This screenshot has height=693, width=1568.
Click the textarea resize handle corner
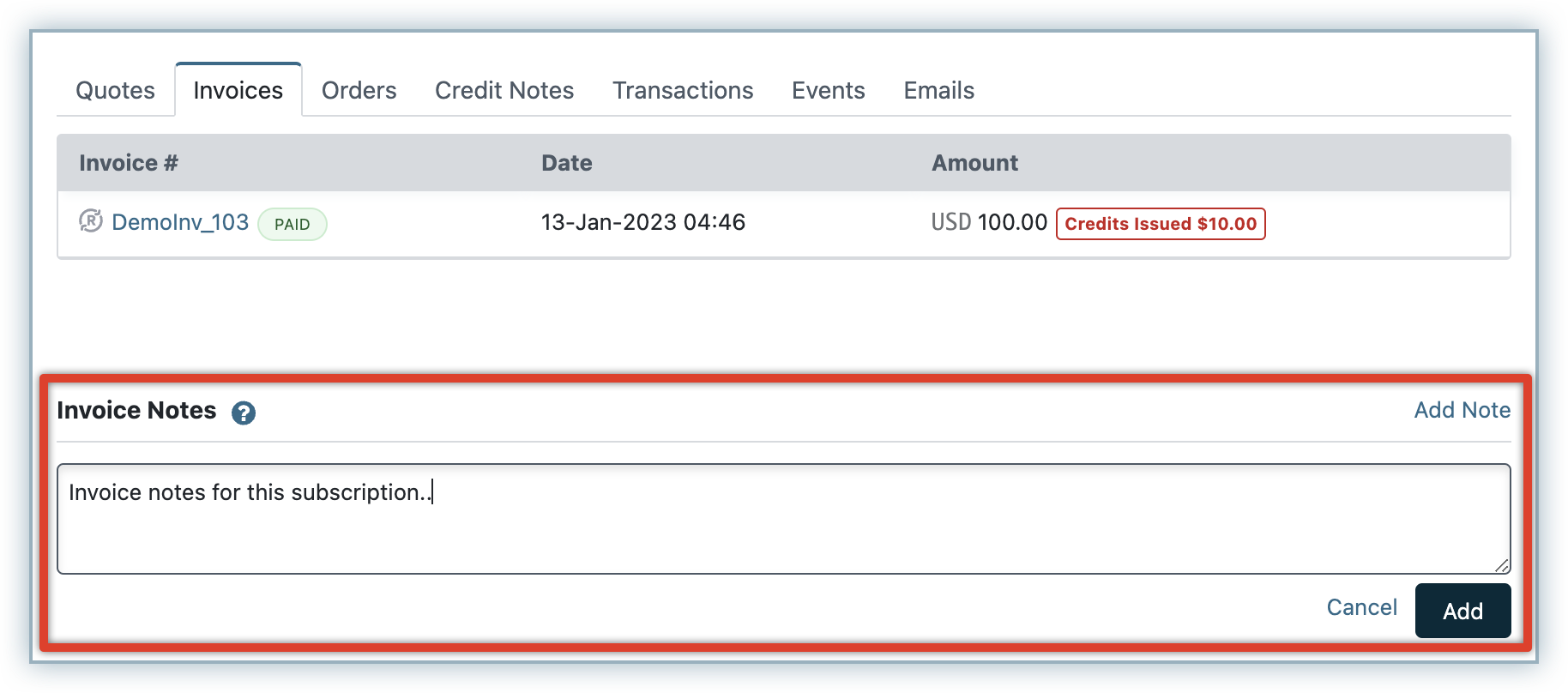pyautogui.click(x=1501, y=565)
